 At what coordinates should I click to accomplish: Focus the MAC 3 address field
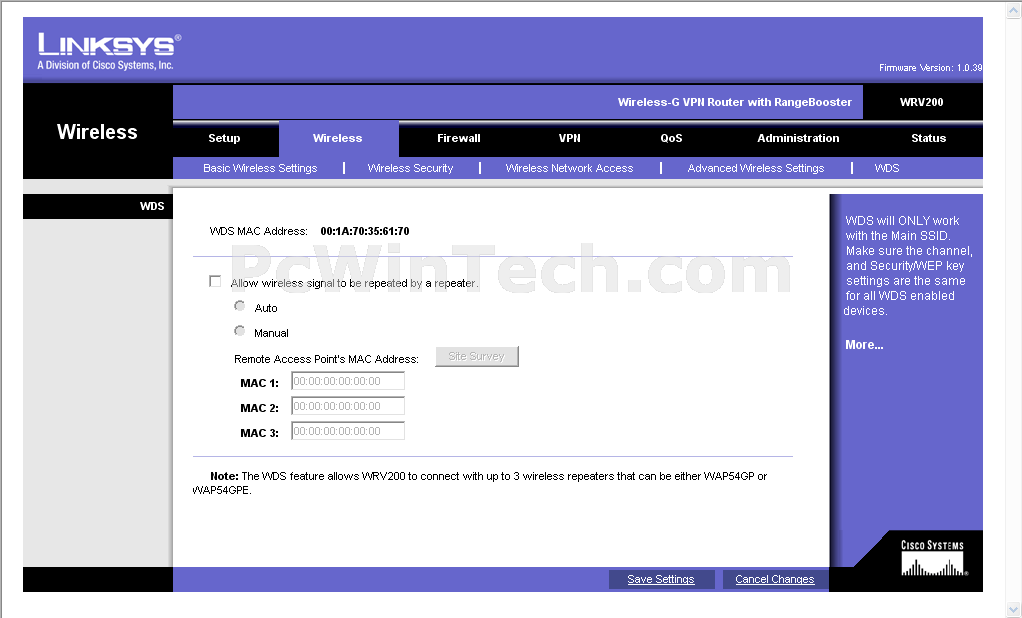(348, 431)
